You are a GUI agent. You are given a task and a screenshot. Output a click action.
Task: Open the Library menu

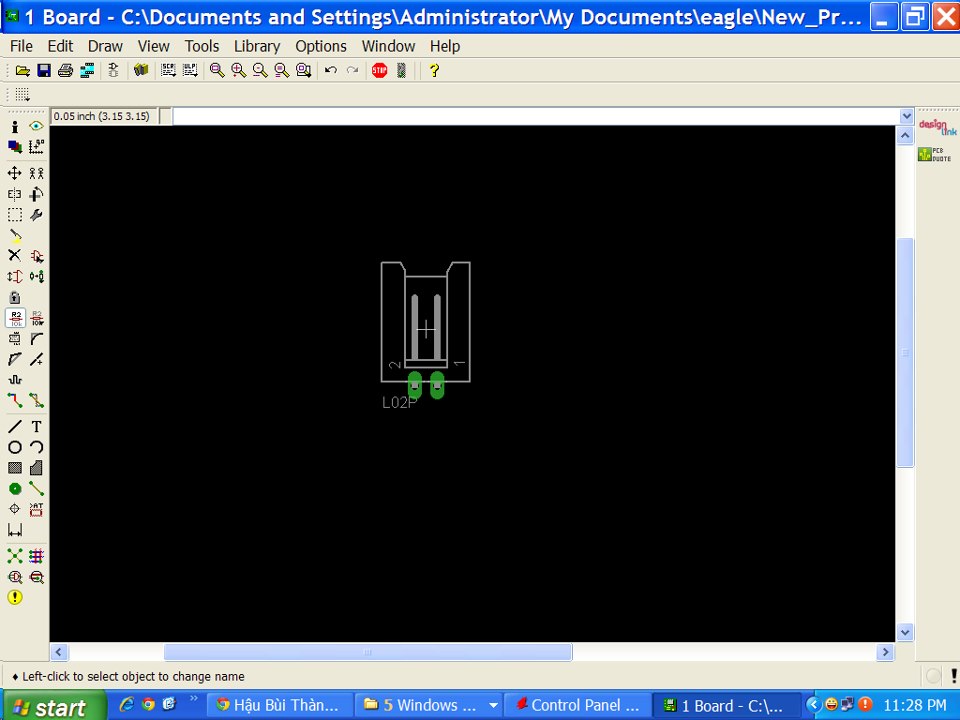tap(257, 46)
